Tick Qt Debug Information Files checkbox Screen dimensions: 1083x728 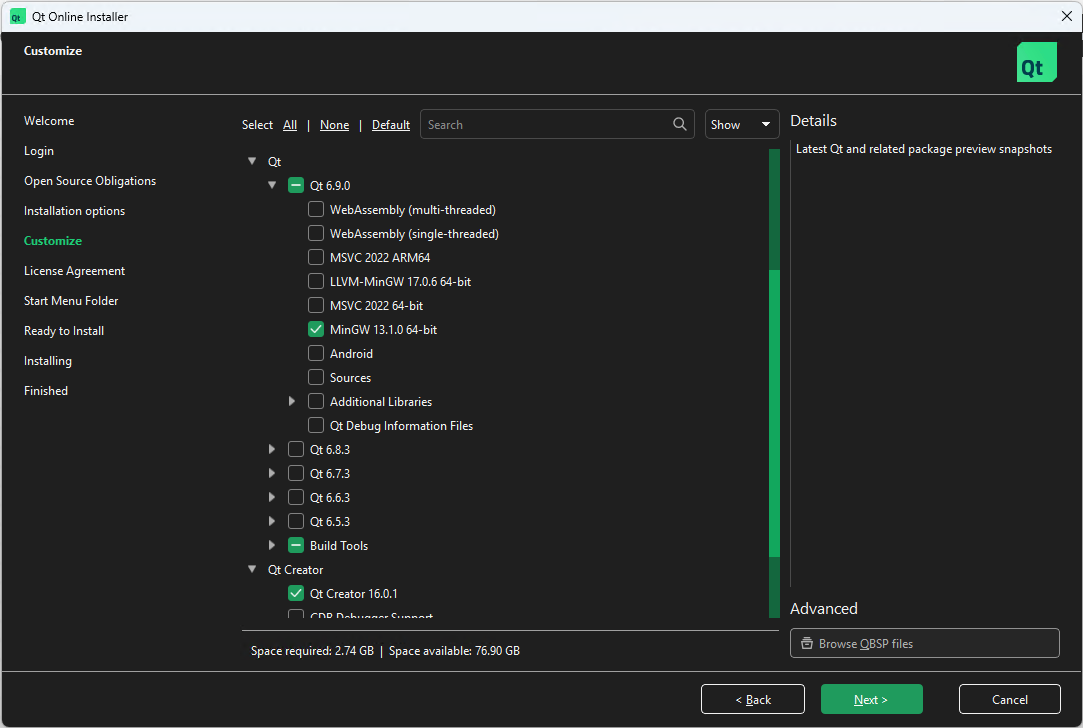click(316, 425)
